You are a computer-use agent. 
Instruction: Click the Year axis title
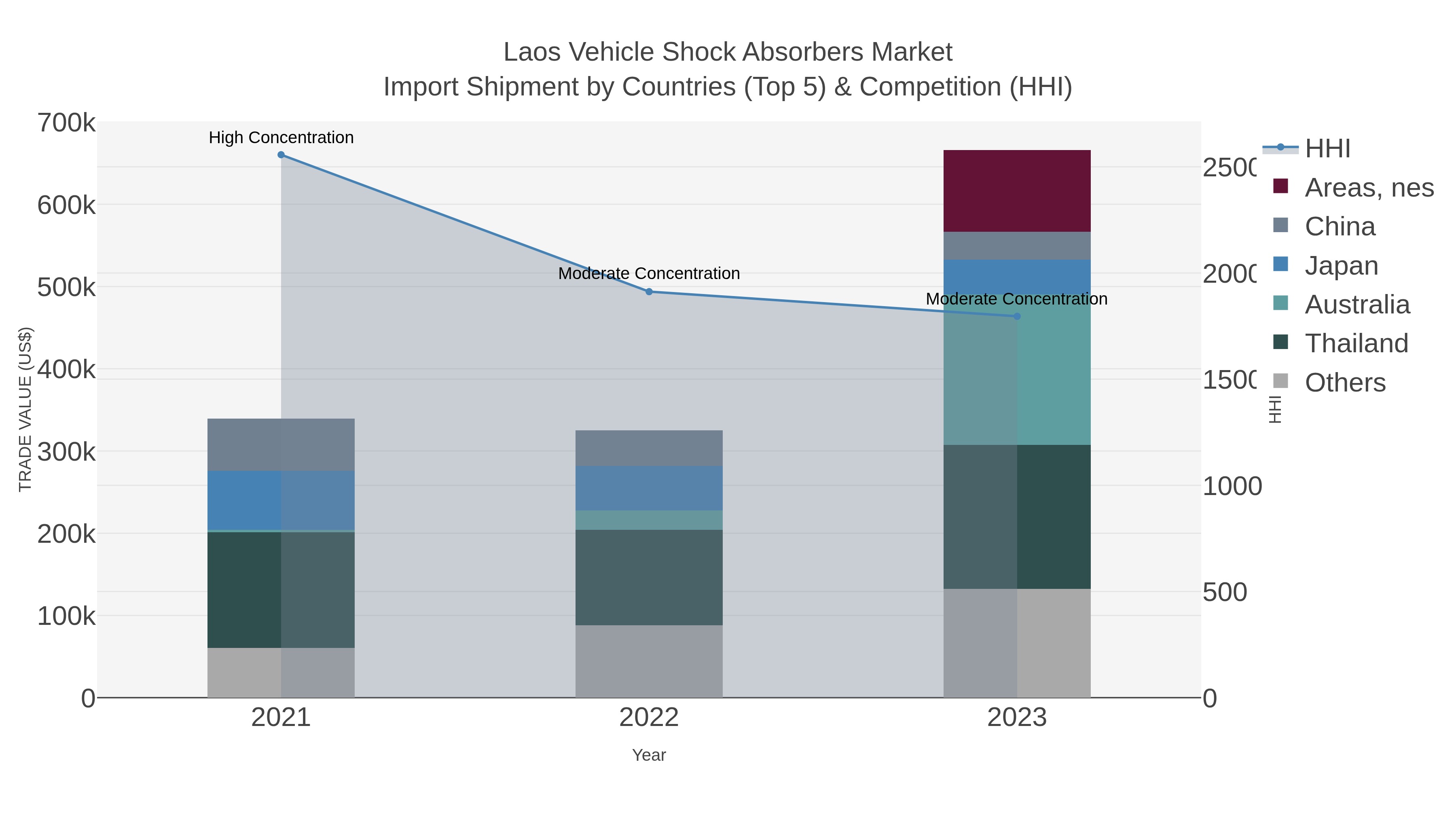pyautogui.click(x=649, y=755)
